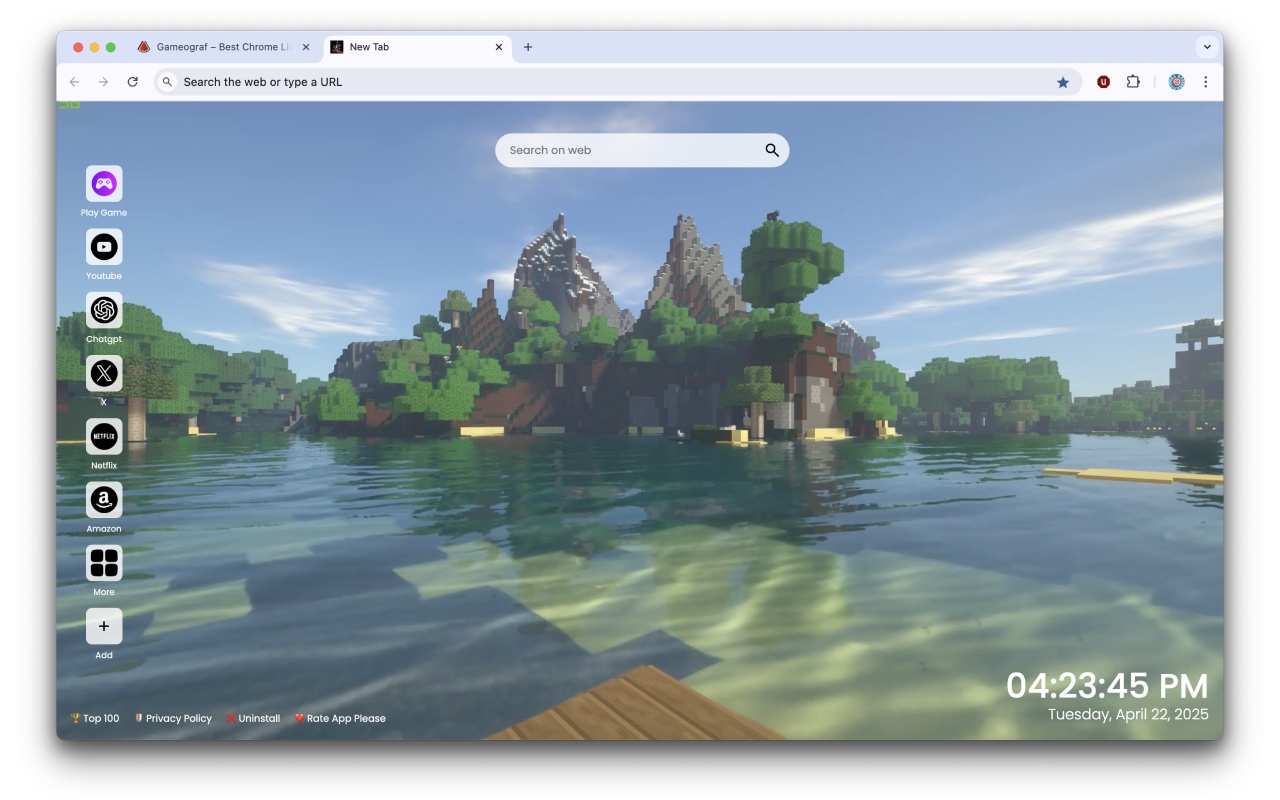This screenshot has height=800, width=1280.
Task: Open the Youtube shortcut
Action: 104,246
